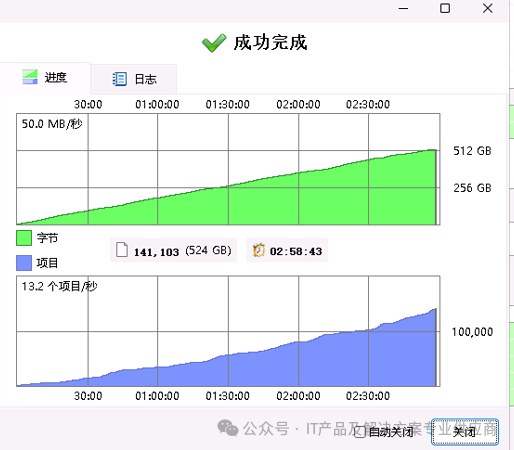Click the green success checkmark icon
The height and width of the screenshot is (450, 514).
pos(214,43)
